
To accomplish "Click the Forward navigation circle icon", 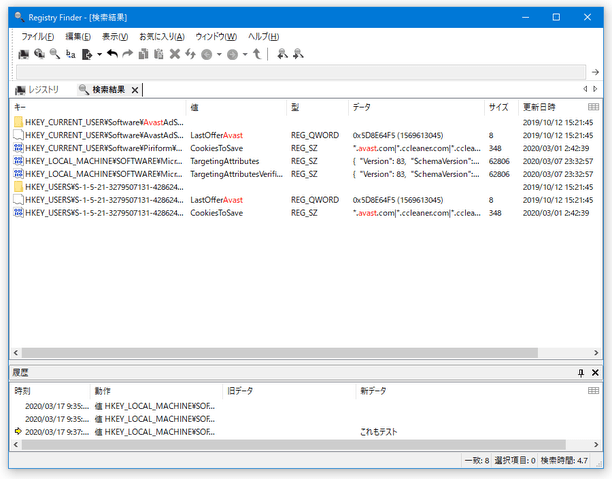I will [233, 54].
